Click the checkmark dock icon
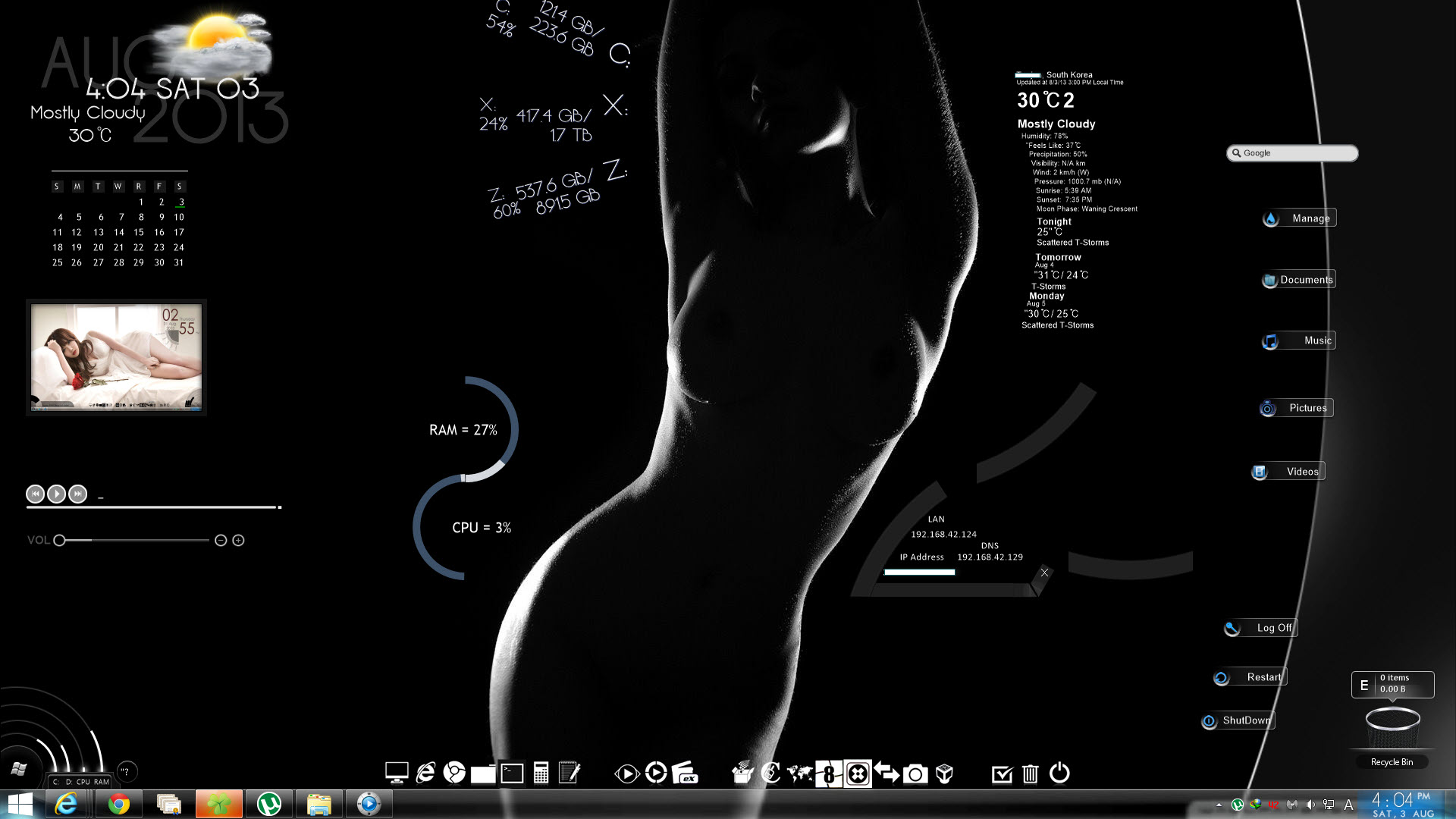 click(1002, 773)
